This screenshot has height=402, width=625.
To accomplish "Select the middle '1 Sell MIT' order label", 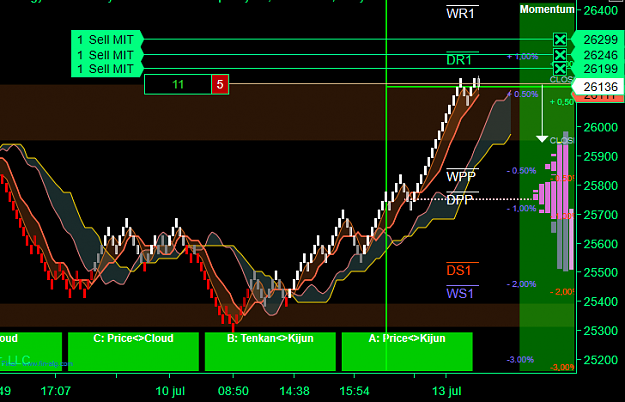I will click(x=107, y=55).
